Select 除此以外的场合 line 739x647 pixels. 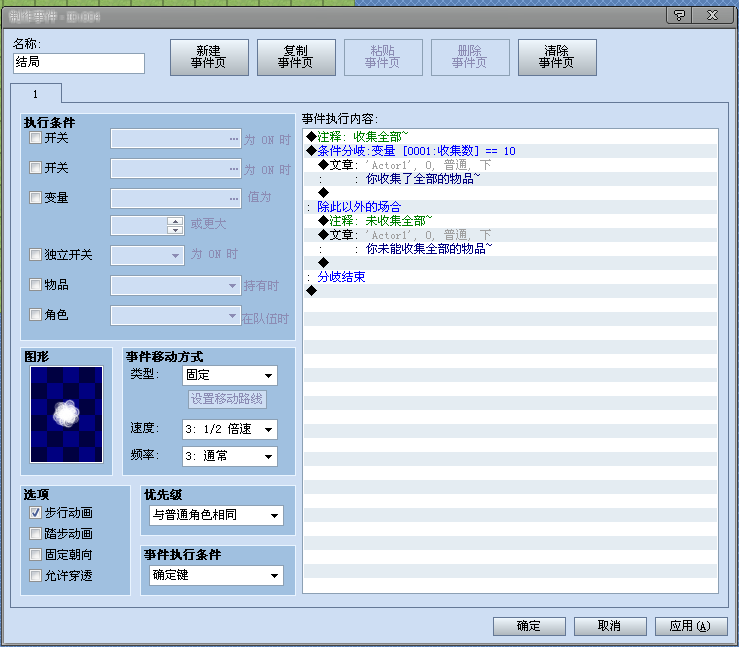(x=510, y=206)
